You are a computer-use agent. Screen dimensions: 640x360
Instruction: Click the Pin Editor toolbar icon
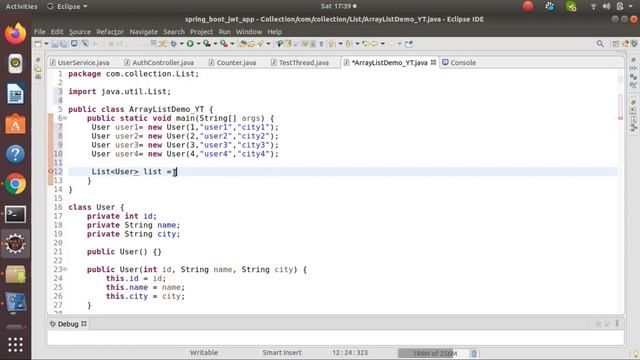coord(409,44)
